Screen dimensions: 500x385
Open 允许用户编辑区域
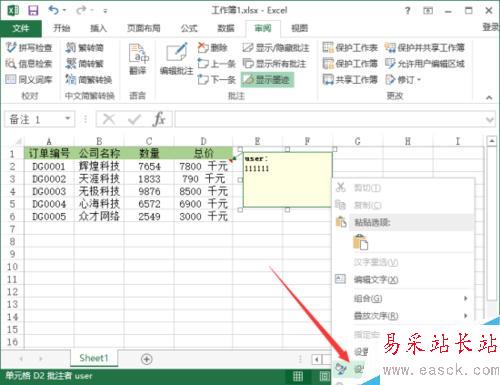coord(425,63)
